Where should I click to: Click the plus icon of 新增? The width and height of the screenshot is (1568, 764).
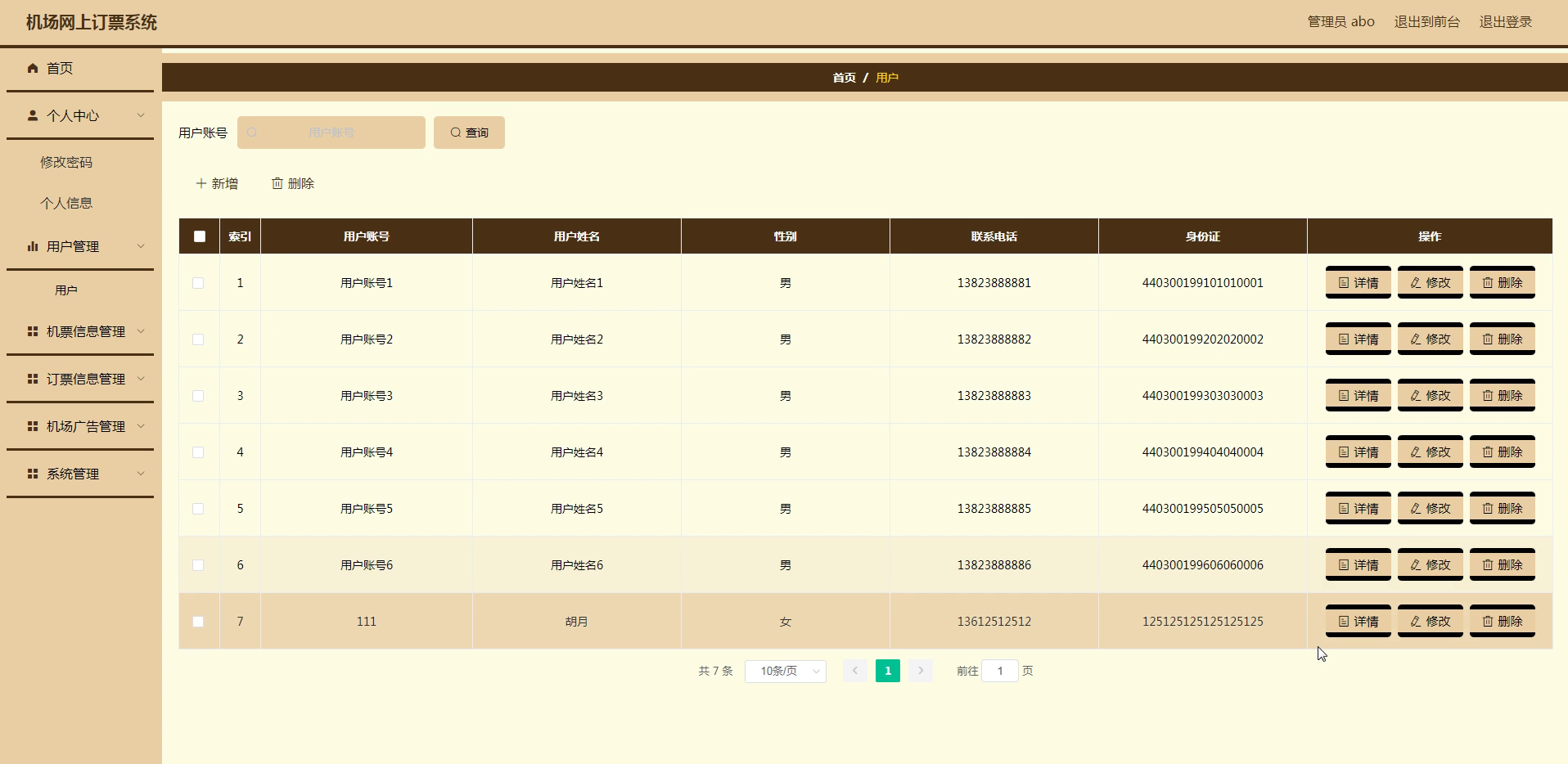[x=201, y=183]
